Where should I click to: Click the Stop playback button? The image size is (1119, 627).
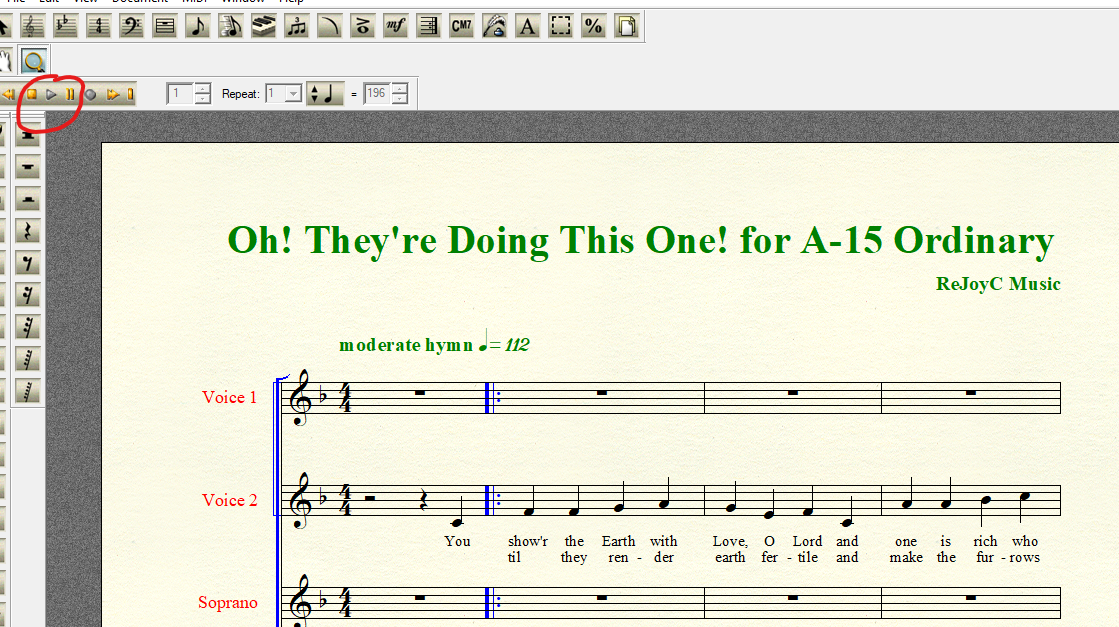pyautogui.click(x=31, y=95)
